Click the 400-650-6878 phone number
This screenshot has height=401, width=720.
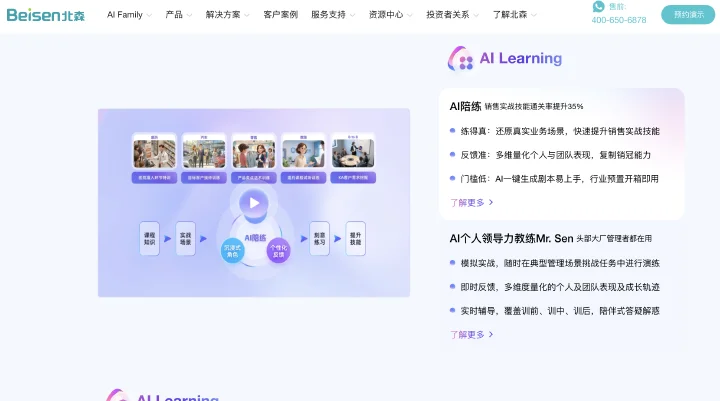(619, 20)
